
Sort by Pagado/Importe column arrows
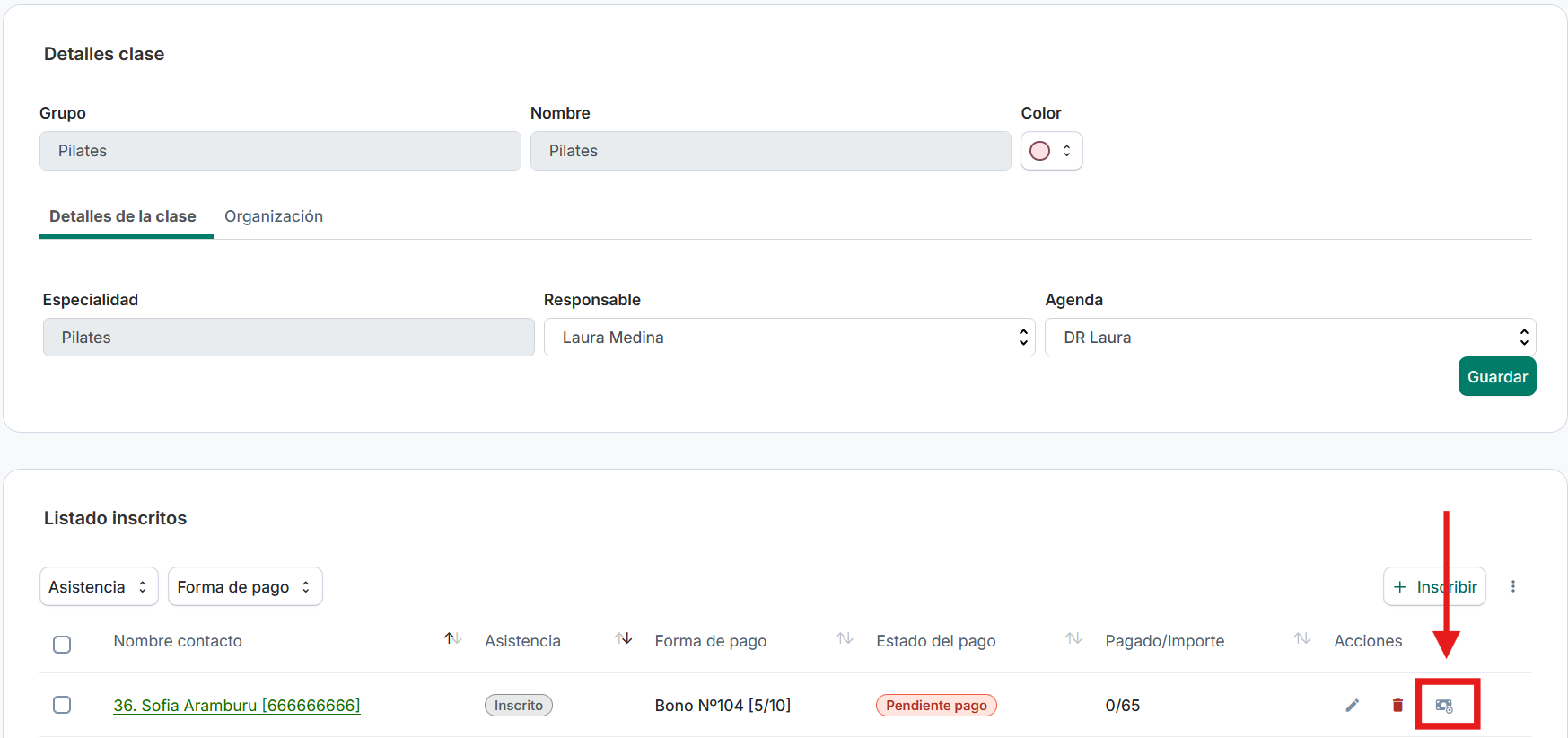[x=1301, y=638]
